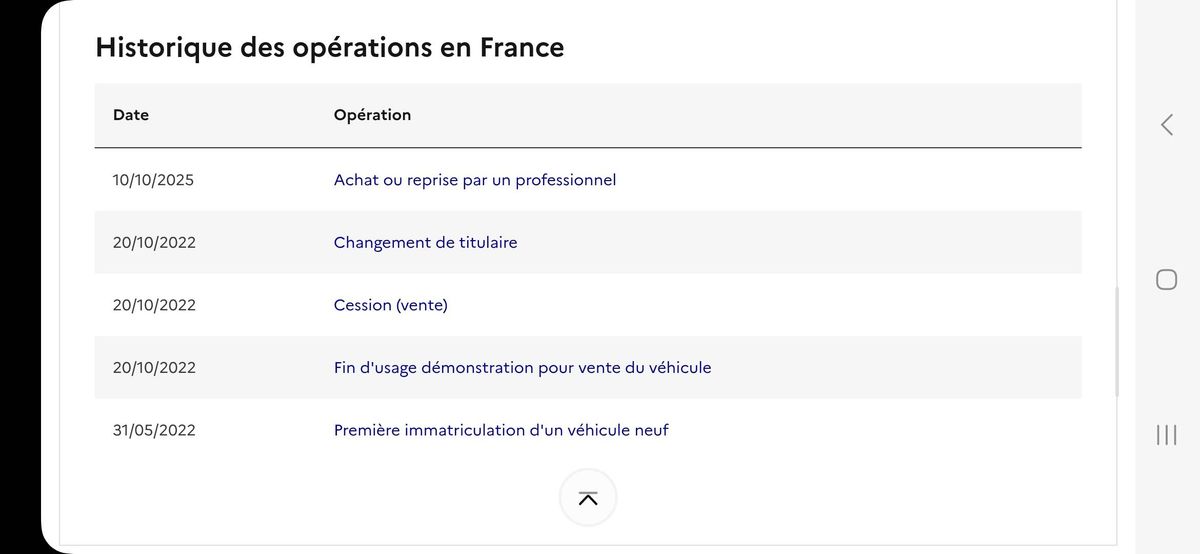Image resolution: width=1200 pixels, height=554 pixels.
Task: Click the date in the 'Fin d'usage' row
Action: tap(154, 367)
